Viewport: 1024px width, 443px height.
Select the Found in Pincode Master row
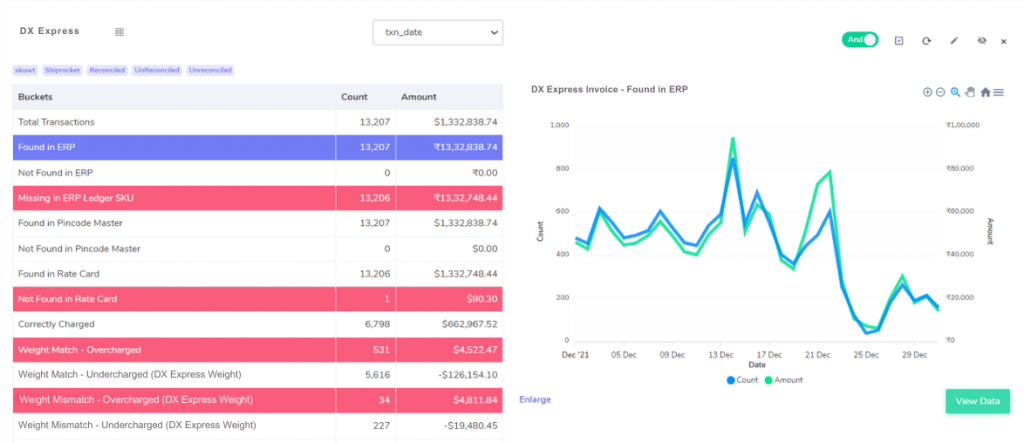258,223
